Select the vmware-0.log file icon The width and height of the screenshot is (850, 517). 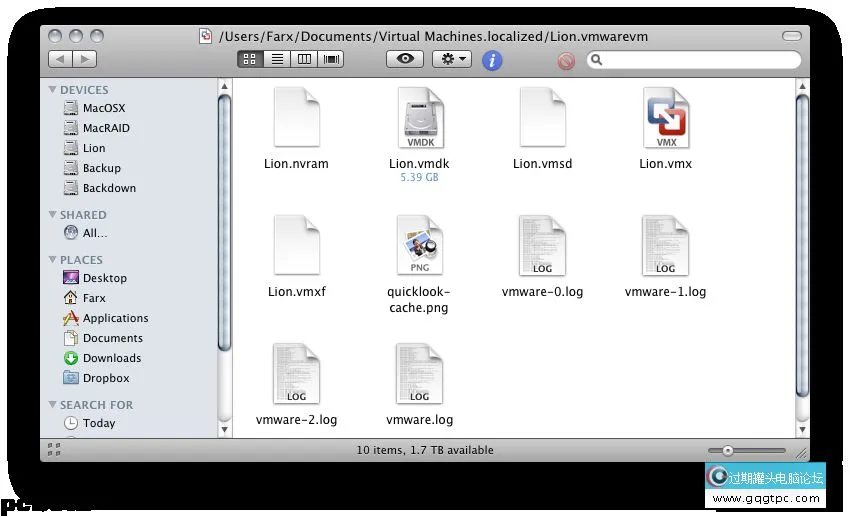[542, 246]
